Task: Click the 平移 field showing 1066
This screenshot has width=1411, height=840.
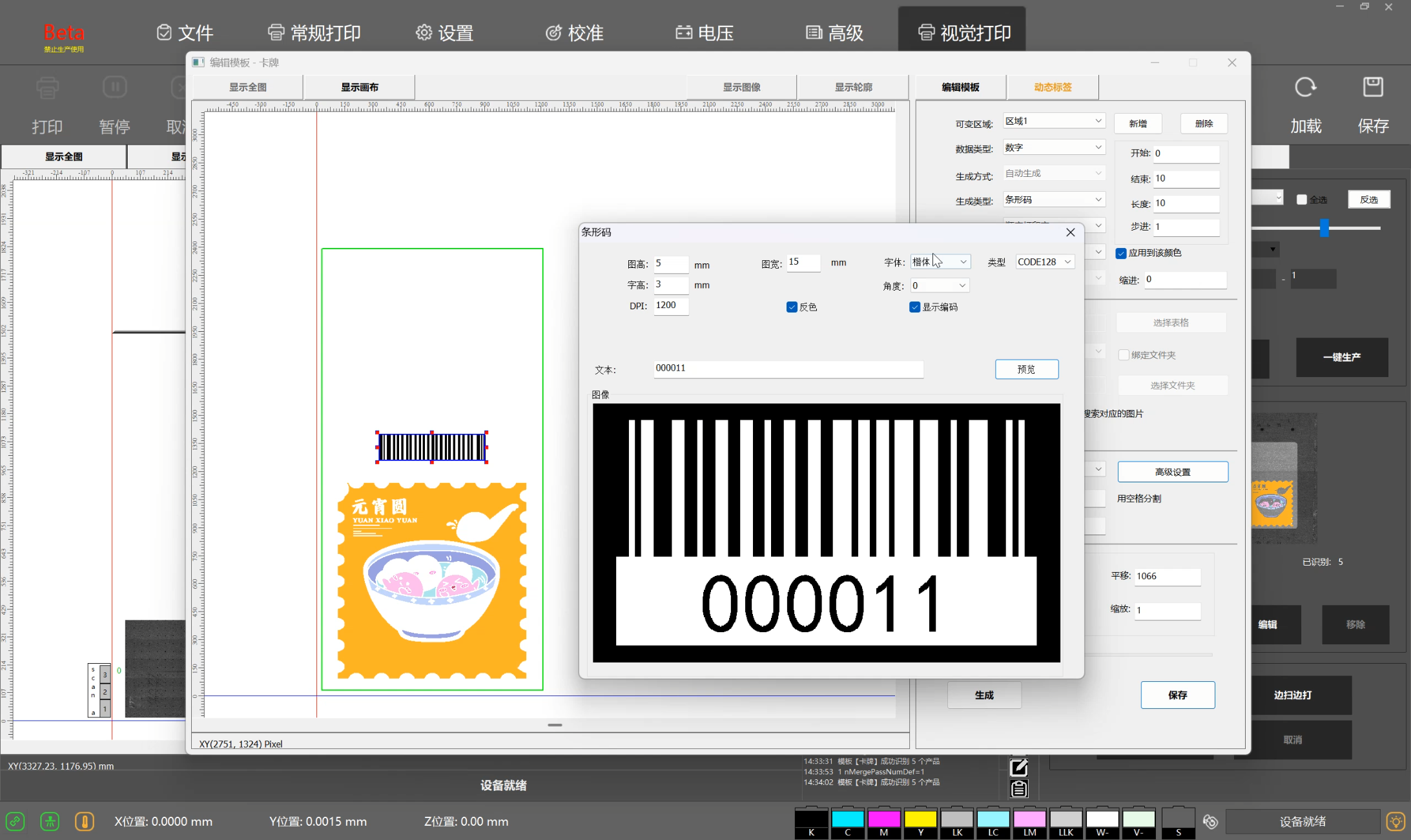Action: 1168,577
